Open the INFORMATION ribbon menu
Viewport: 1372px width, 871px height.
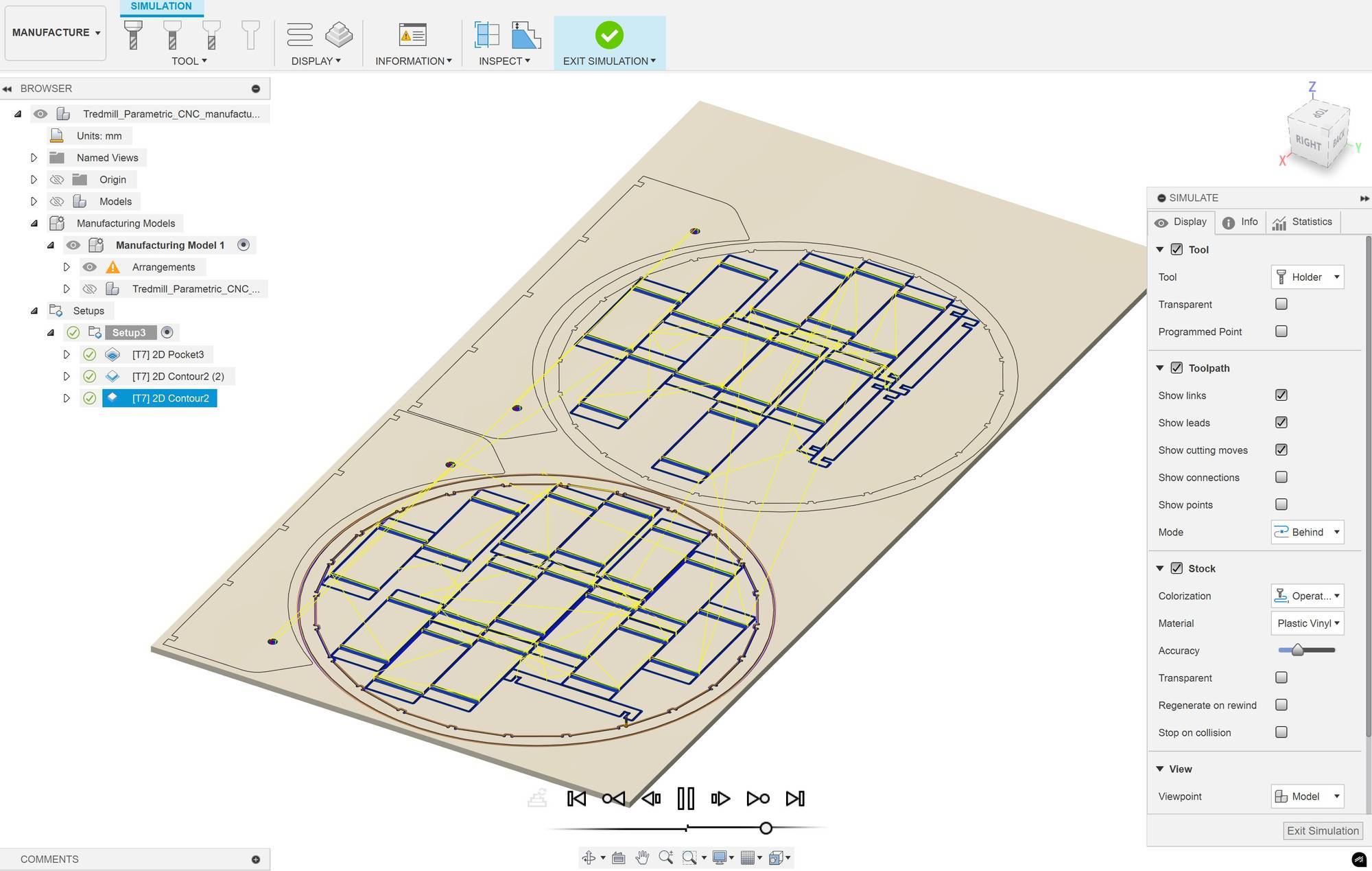(413, 61)
